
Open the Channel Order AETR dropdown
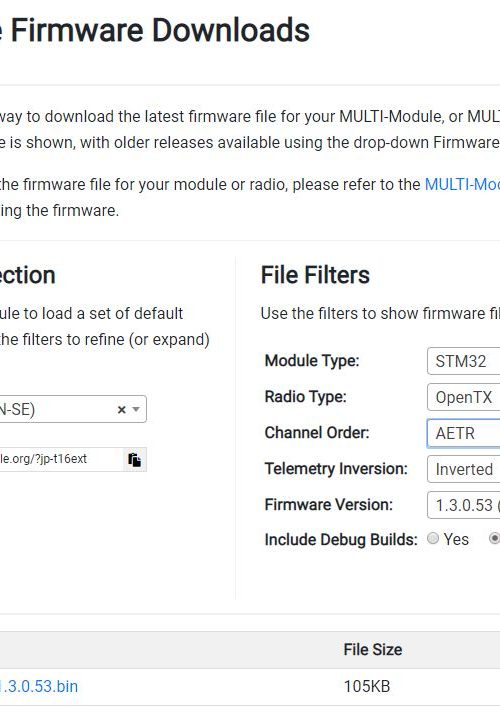pos(463,433)
